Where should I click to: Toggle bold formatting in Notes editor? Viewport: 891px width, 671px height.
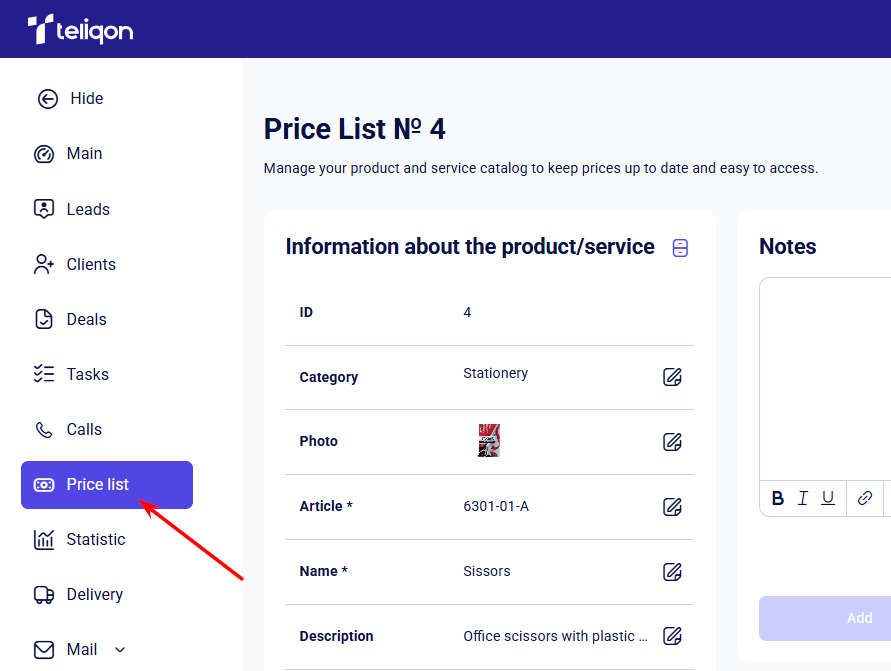[778, 498]
